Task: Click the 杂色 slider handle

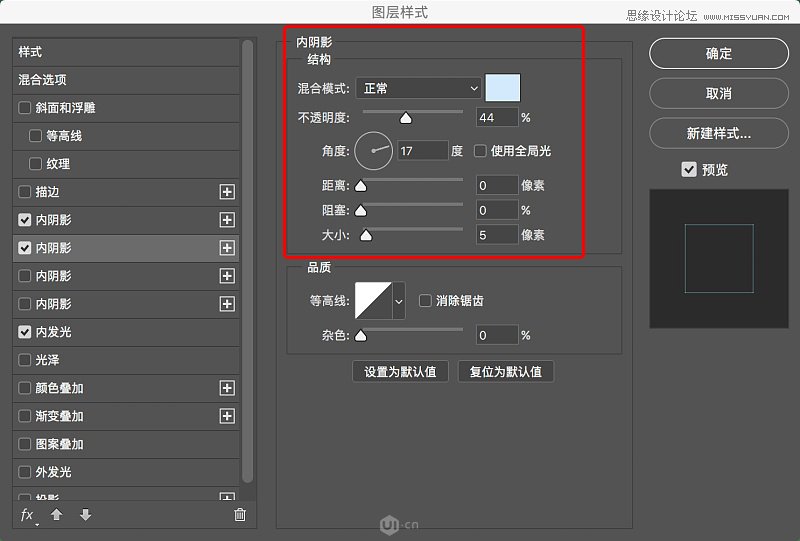Action: tap(361, 335)
